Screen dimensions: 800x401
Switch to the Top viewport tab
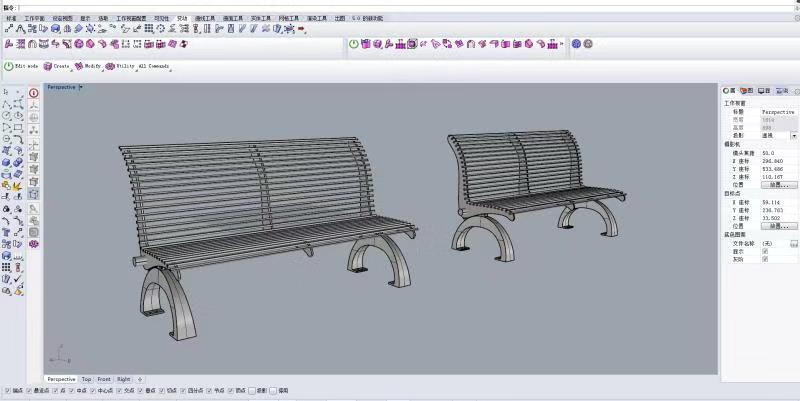coord(86,380)
